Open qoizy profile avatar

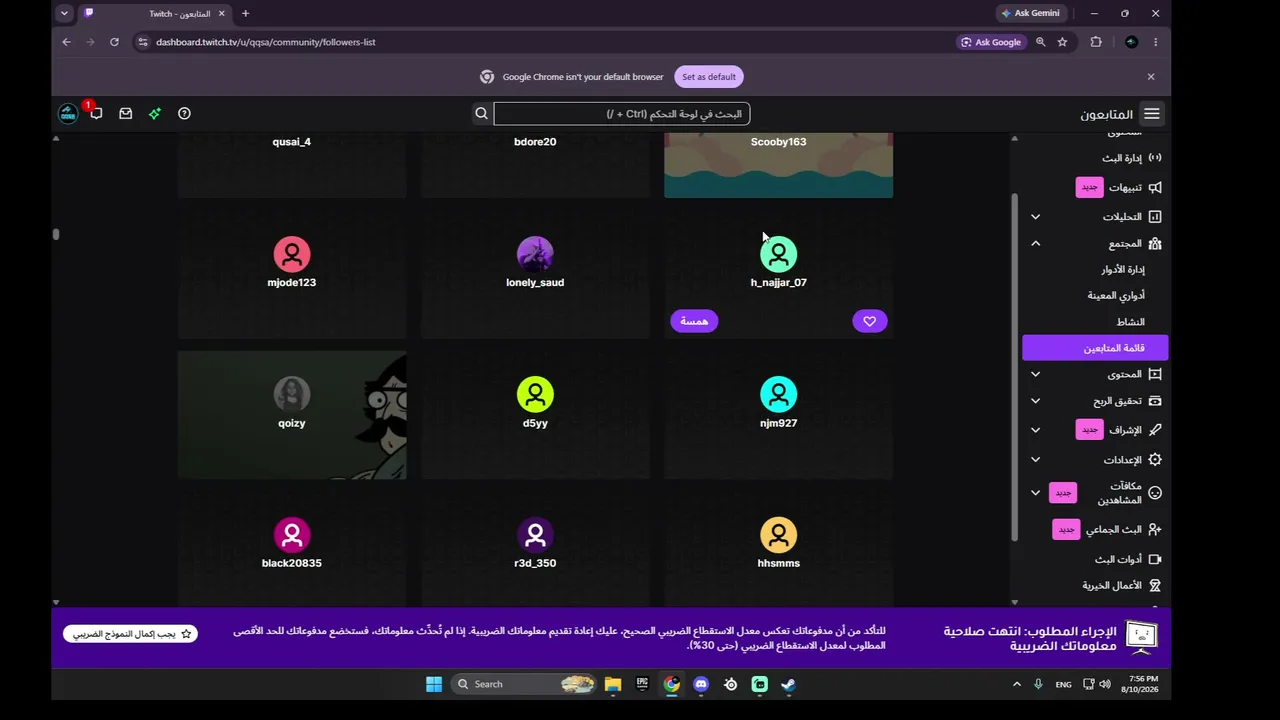pyautogui.click(x=292, y=395)
